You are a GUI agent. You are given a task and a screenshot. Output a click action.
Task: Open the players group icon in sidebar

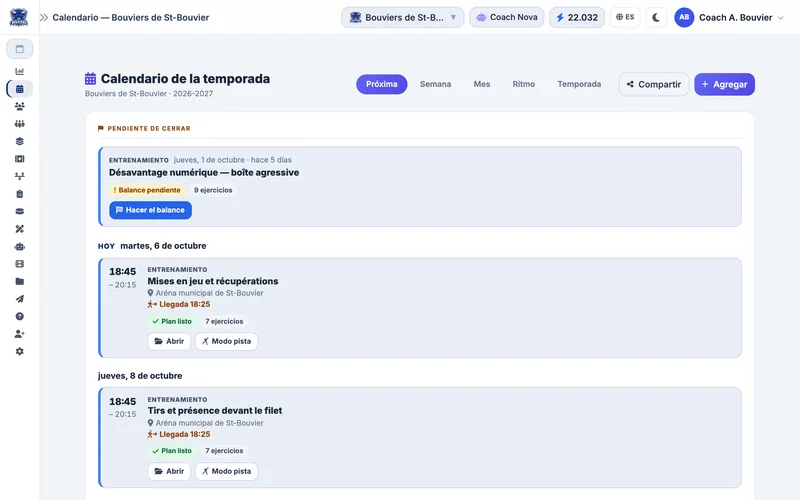[x=19, y=106]
